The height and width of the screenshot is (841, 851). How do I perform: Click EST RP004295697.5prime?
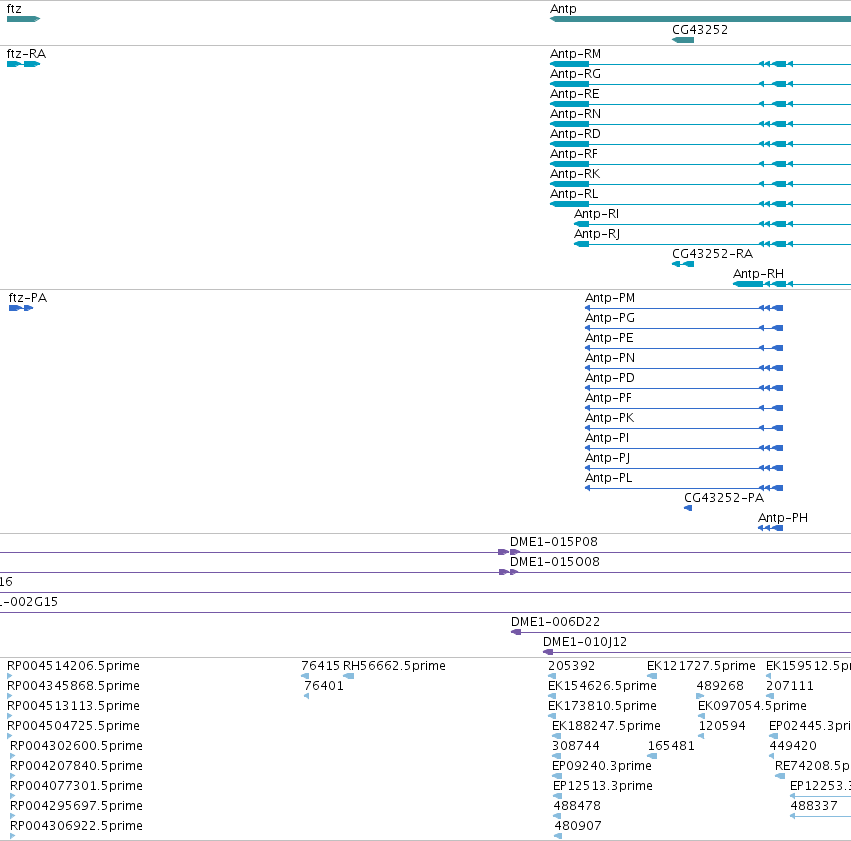click(76, 806)
